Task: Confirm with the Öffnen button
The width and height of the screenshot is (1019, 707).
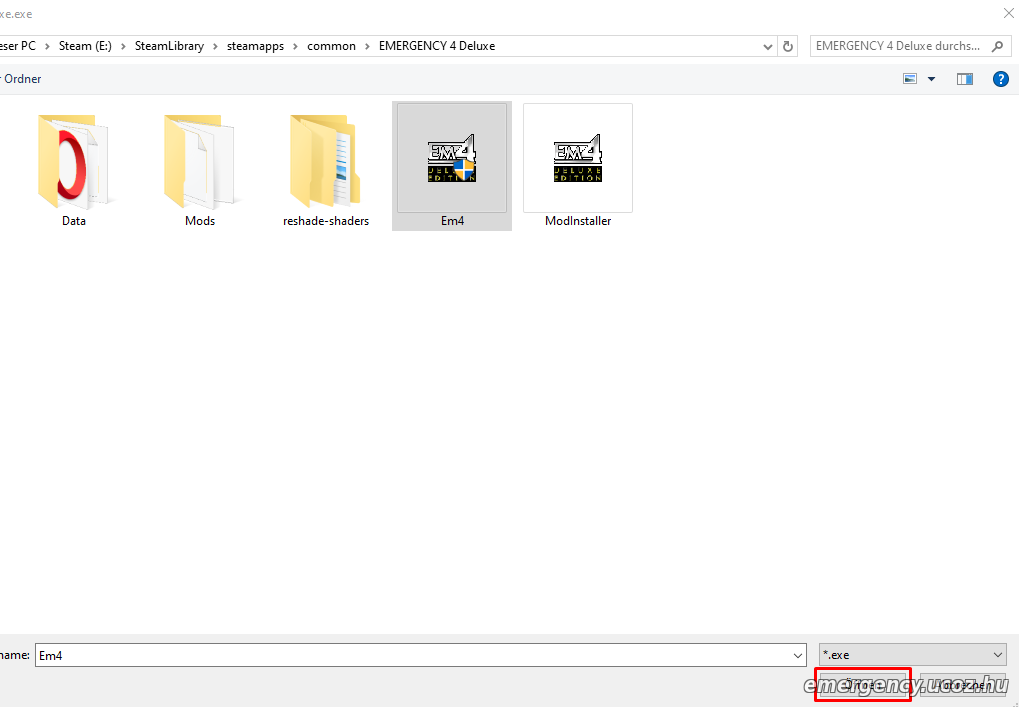Action: click(863, 685)
